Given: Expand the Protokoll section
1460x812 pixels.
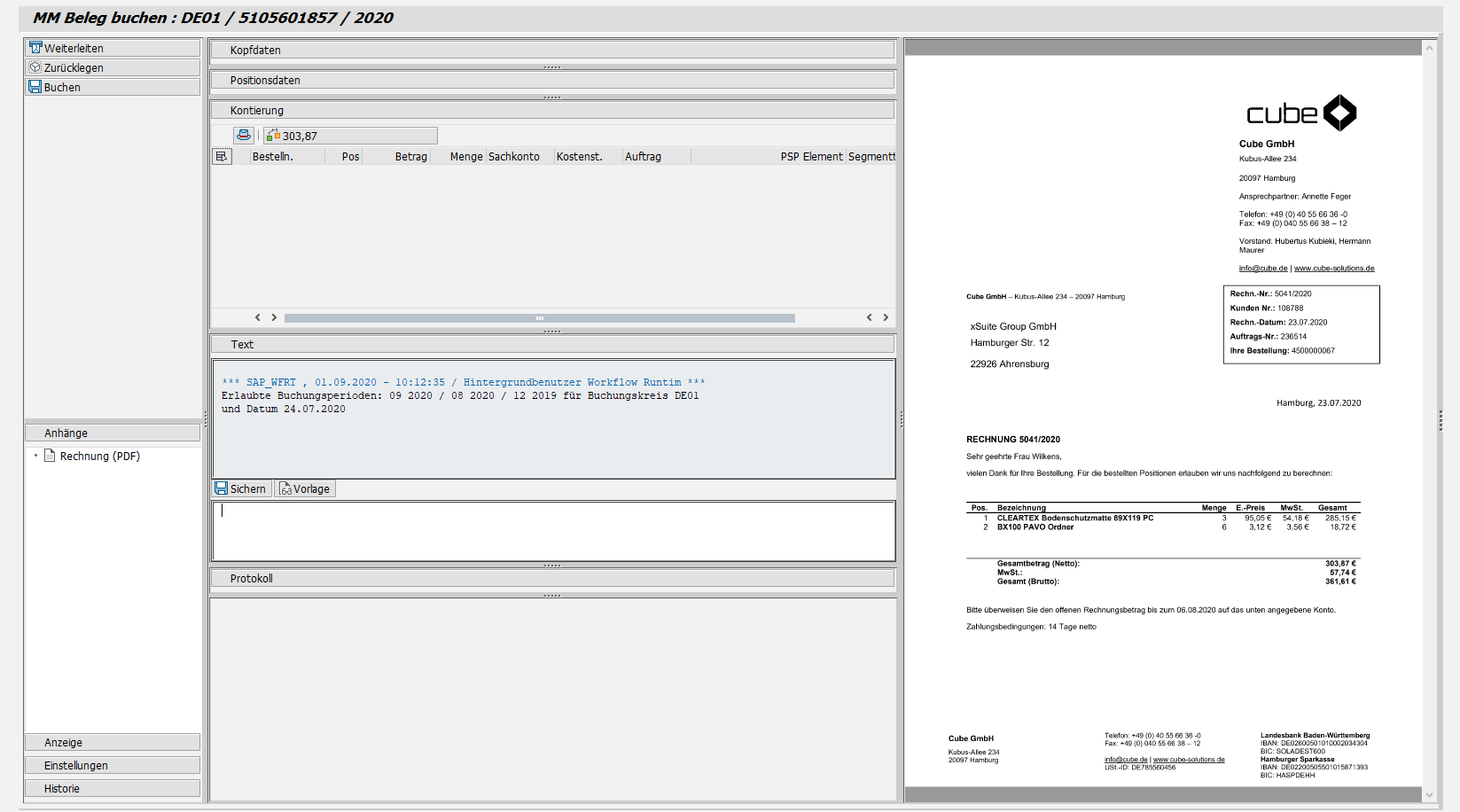Looking at the screenshot, I should click(x=551, y=578).
